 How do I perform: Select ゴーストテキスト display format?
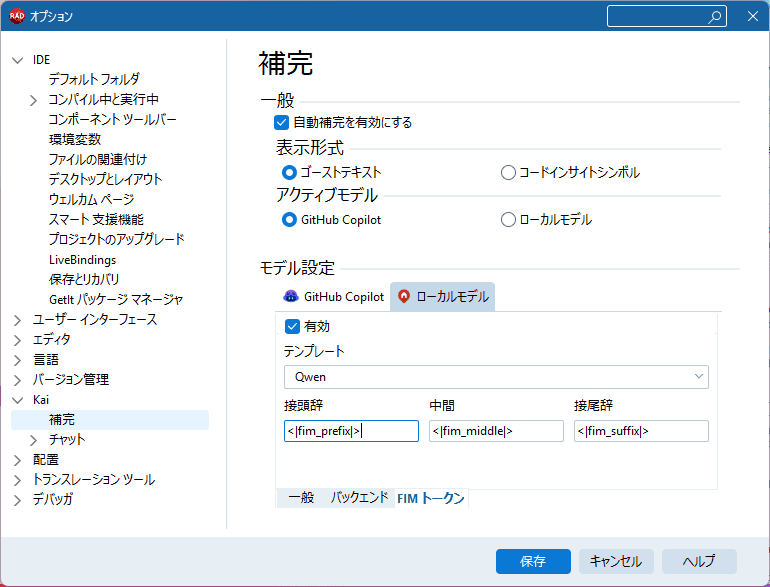tap(289, 172)
